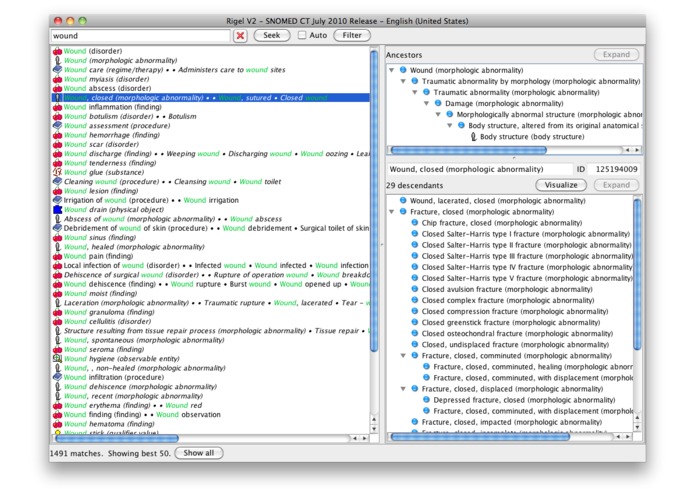Collapse the Fracture, closed descendants node
Screen dimensions: 695x494
[x=391, y=212]
